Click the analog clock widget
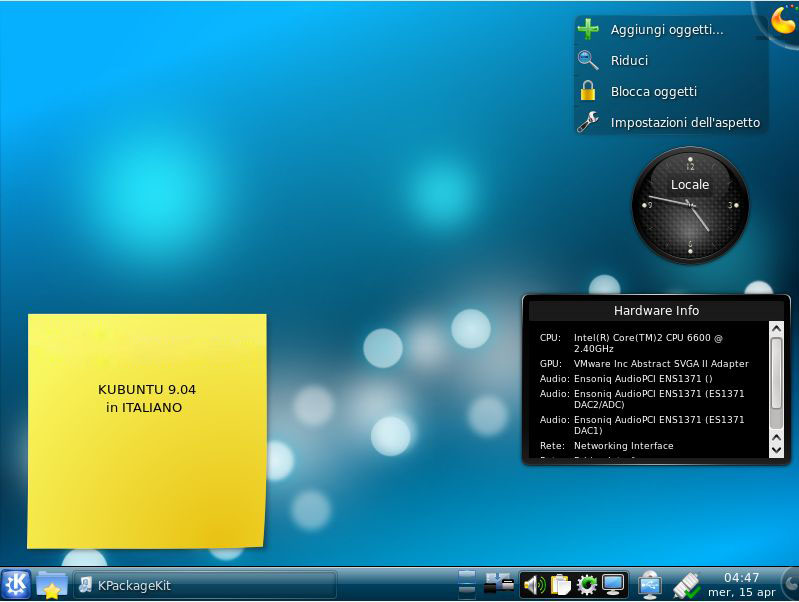This screenshot has height=602, width=799. 690,205
